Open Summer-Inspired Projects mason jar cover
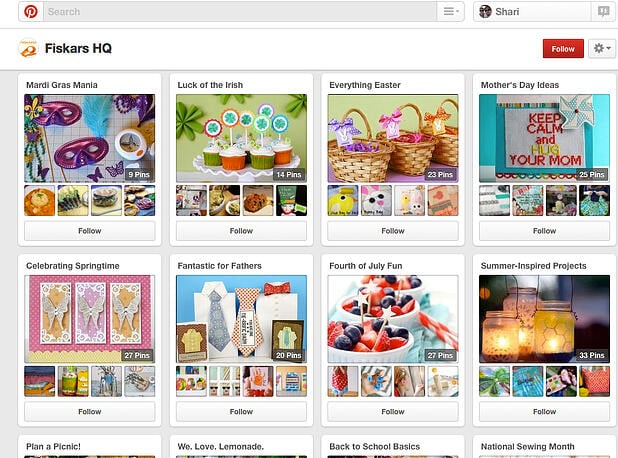Viewport: 618px width, 458px height. (x=544, y=319)
